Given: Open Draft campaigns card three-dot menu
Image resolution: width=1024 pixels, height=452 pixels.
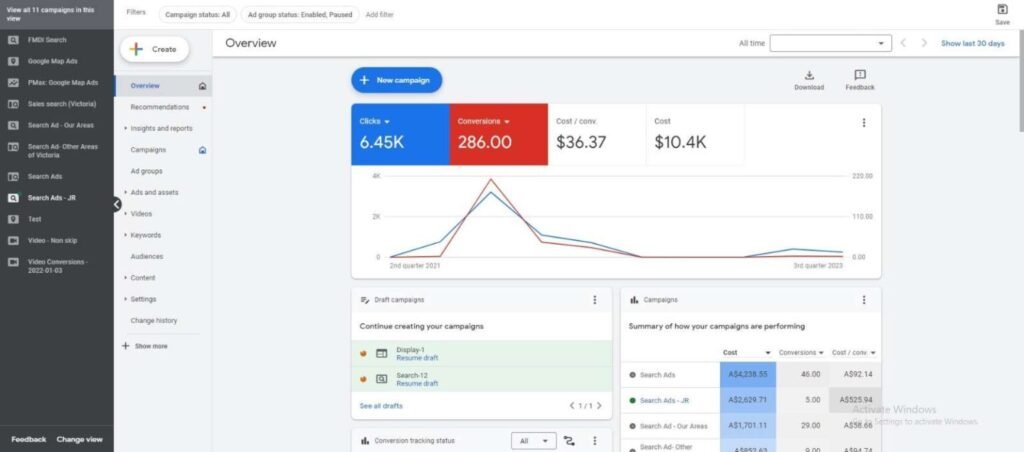Looking at the screenshot, I should click(594, 300).
